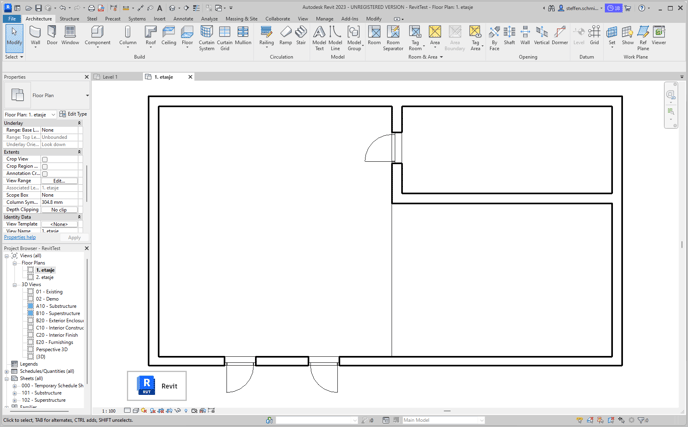Select the 02 - Demo 3D view

coord(47,299)
